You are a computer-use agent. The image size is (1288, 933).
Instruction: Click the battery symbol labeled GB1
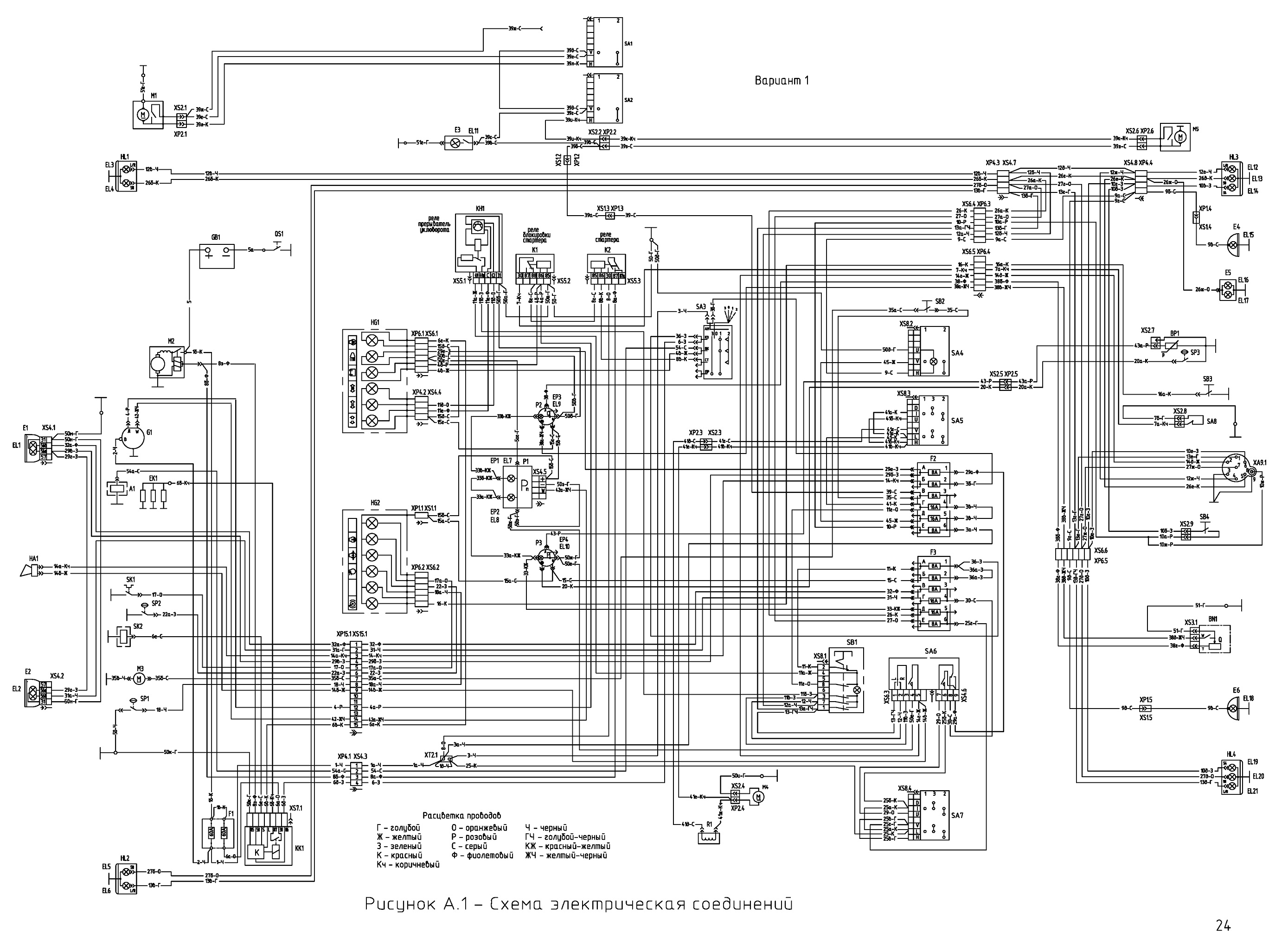[217, 256]
